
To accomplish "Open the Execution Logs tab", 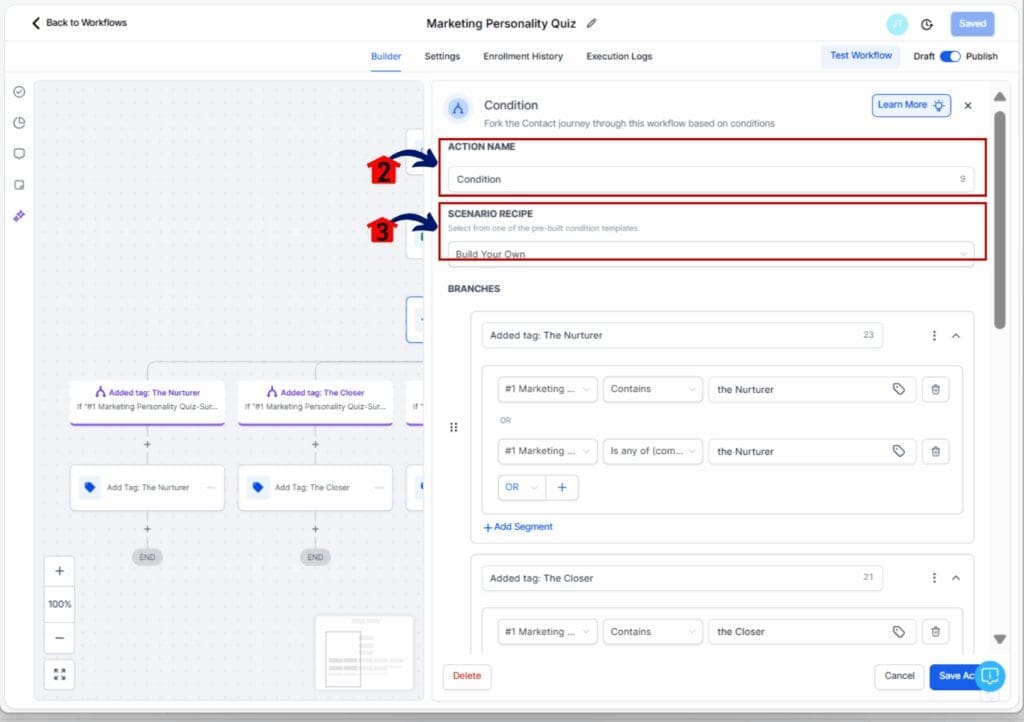I will [x=619, y=56].
